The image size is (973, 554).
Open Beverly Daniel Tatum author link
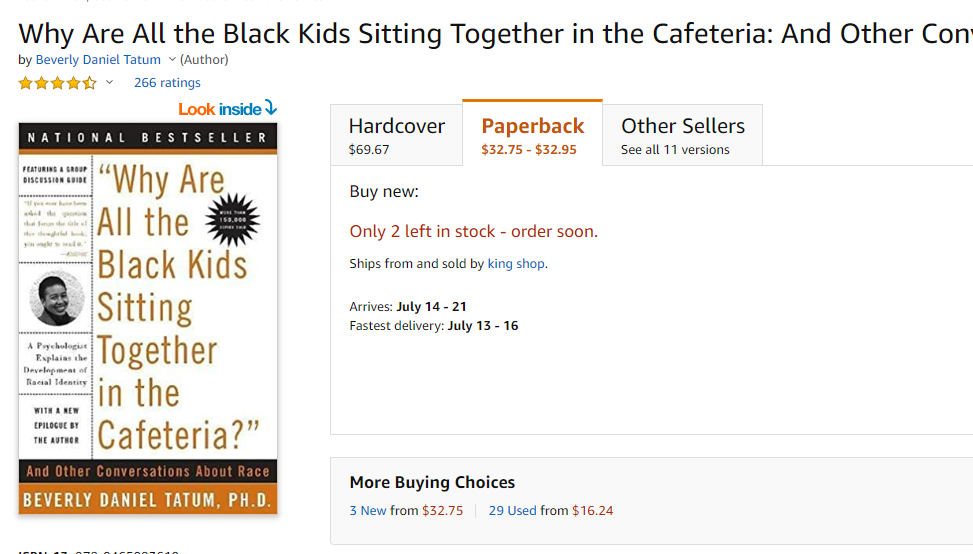[x=98, y=60]
